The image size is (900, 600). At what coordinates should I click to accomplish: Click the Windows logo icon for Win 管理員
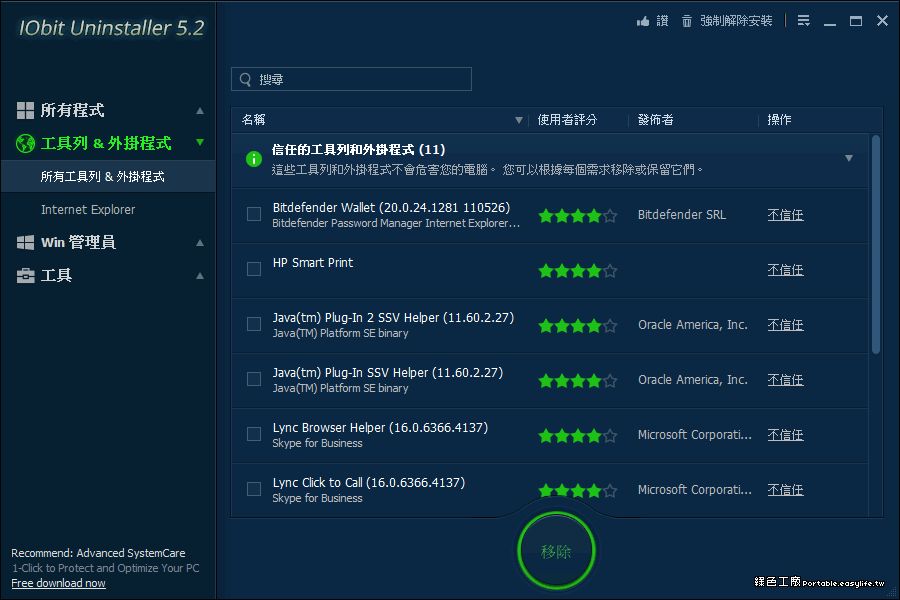(x=25, y=242)
